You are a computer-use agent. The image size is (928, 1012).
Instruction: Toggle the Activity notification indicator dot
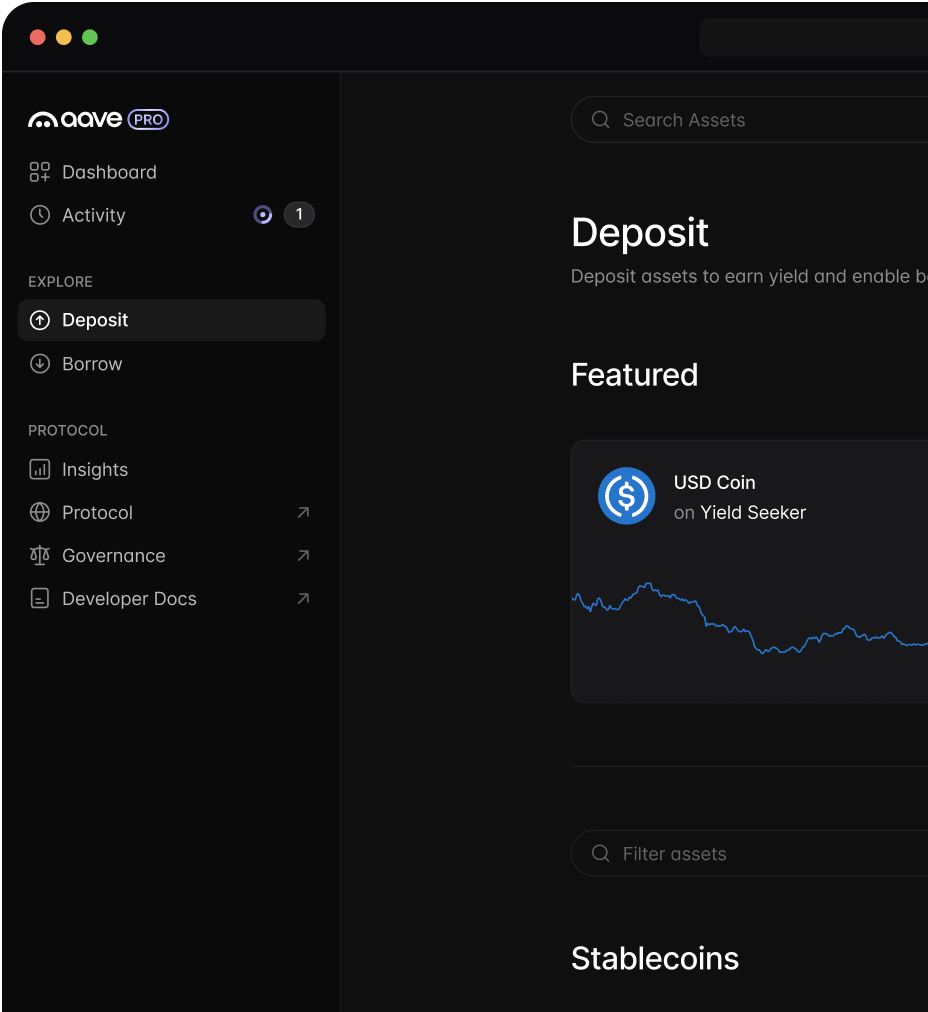point(262,214)
